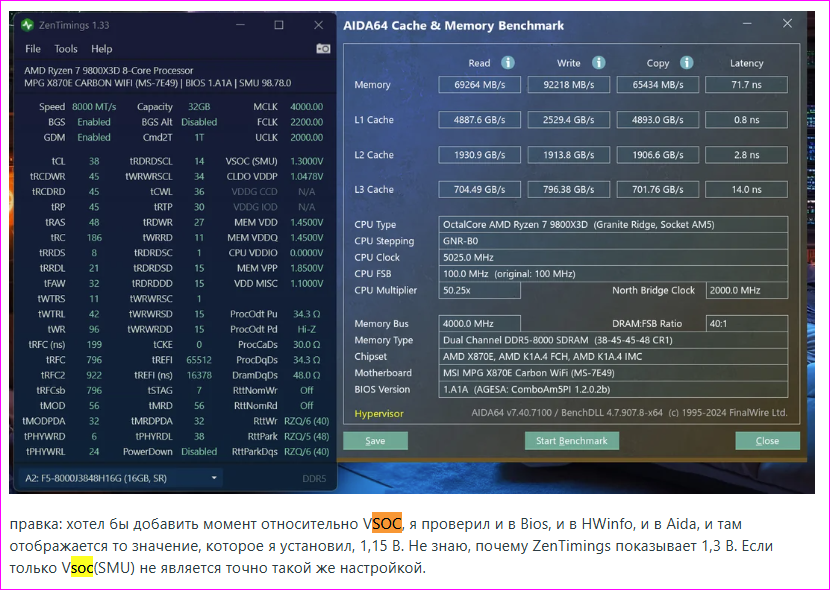Click CPU Stepping value GNR-B0
The width and height of the screenshot is (830, 590).
tap(613, 241)
